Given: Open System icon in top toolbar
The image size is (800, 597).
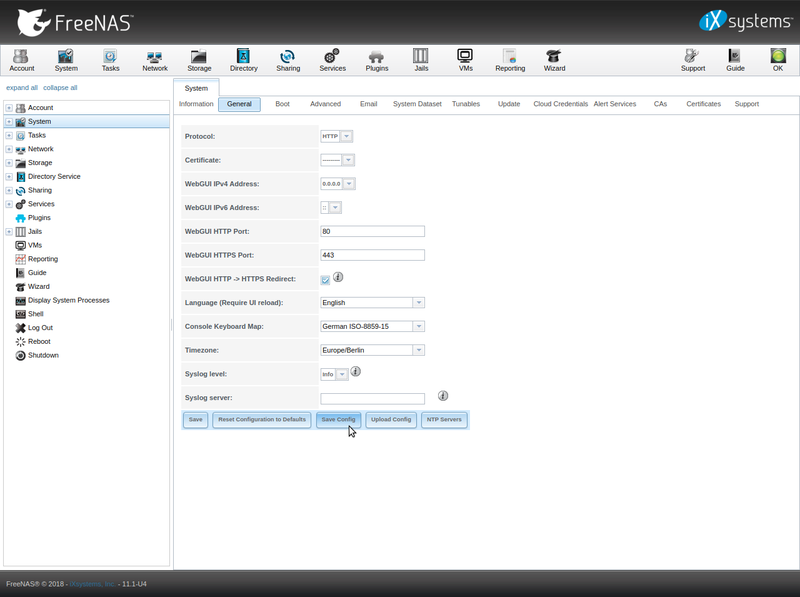Looking at the screenshot, I should coord(66,60).
